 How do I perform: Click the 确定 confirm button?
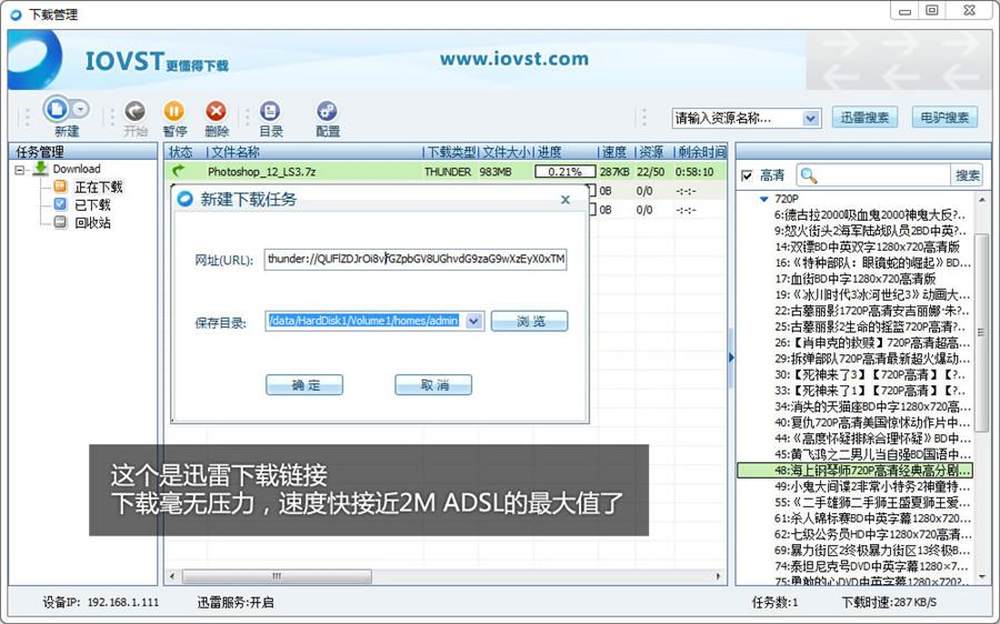point(304,385)
